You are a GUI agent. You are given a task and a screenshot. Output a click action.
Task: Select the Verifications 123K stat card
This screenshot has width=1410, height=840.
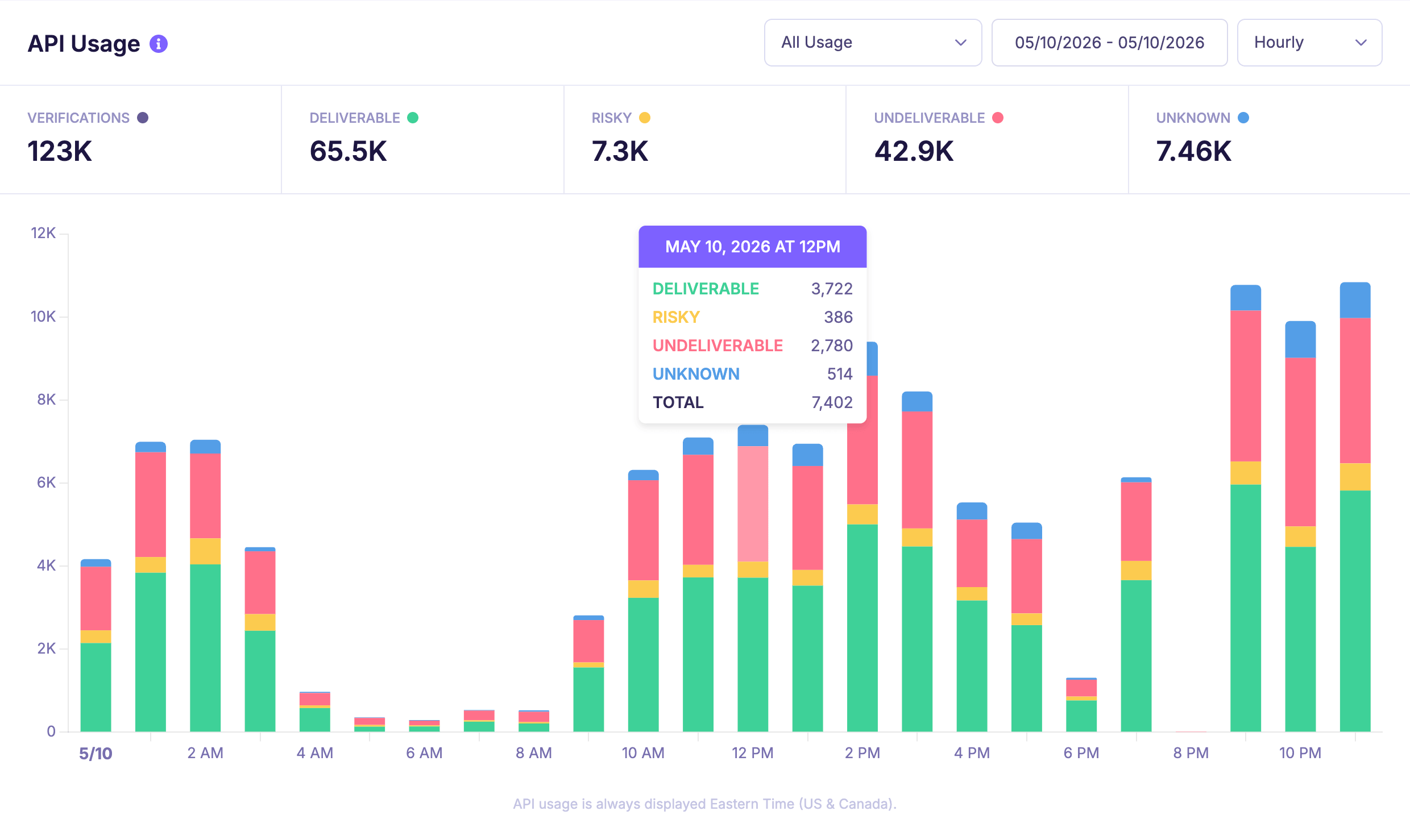coord(140,140)
